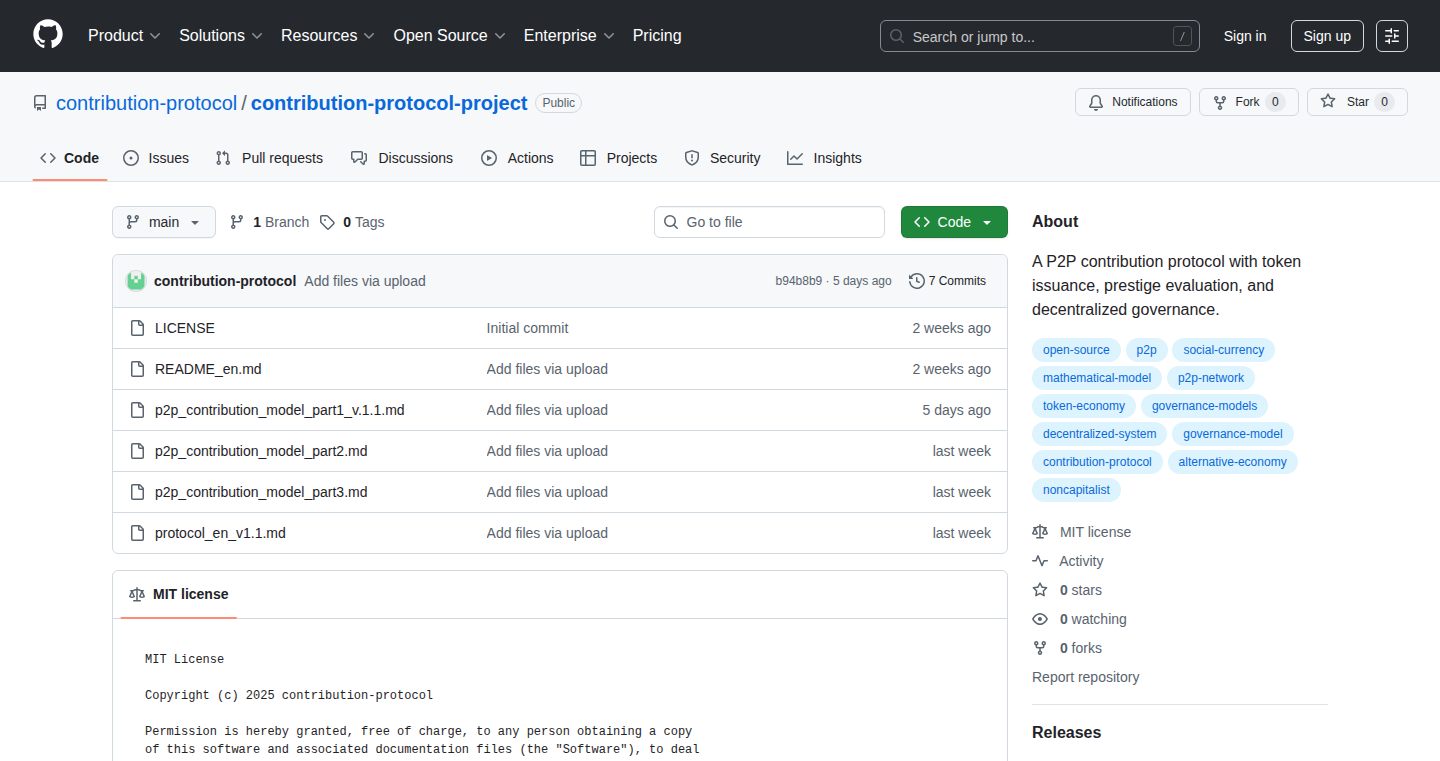This screenshot has height=761, width=1440.
Task: Click the file icon beside LICENSE
Action: pyautogui.click(x=138, y=328)
